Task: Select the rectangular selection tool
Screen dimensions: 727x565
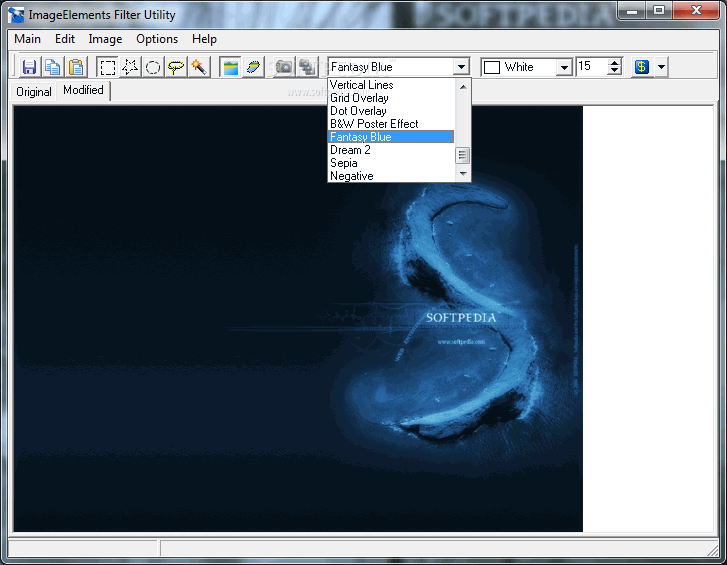Action: (108, 67)
